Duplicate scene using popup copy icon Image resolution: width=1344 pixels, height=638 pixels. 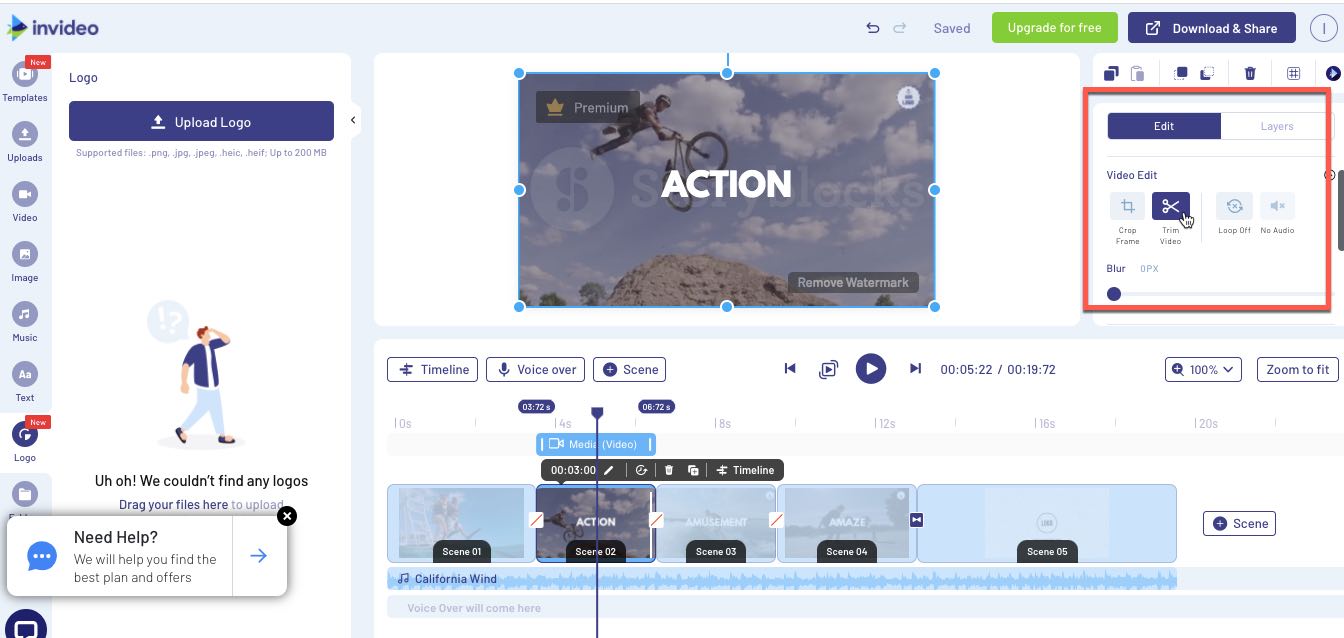(693, 470)
